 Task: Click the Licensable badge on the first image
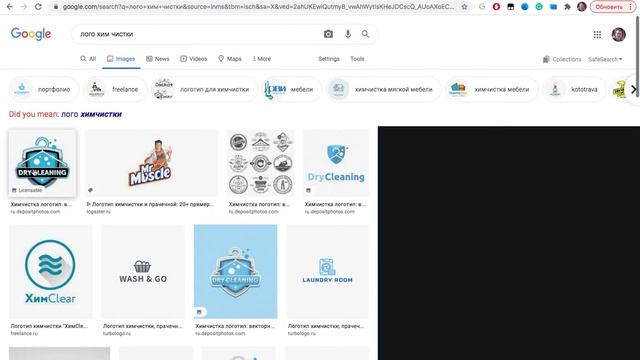27,190
